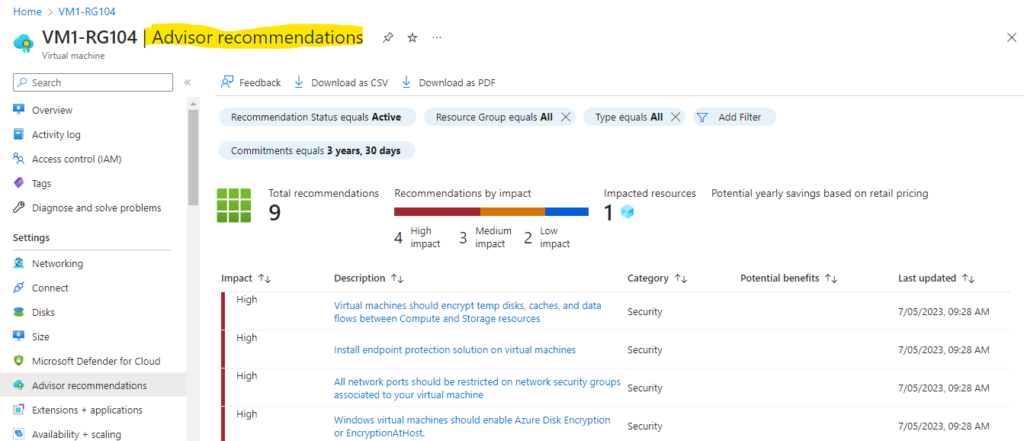
Task: Click the Diagnose wrench icon
Action: click(19, 208)
